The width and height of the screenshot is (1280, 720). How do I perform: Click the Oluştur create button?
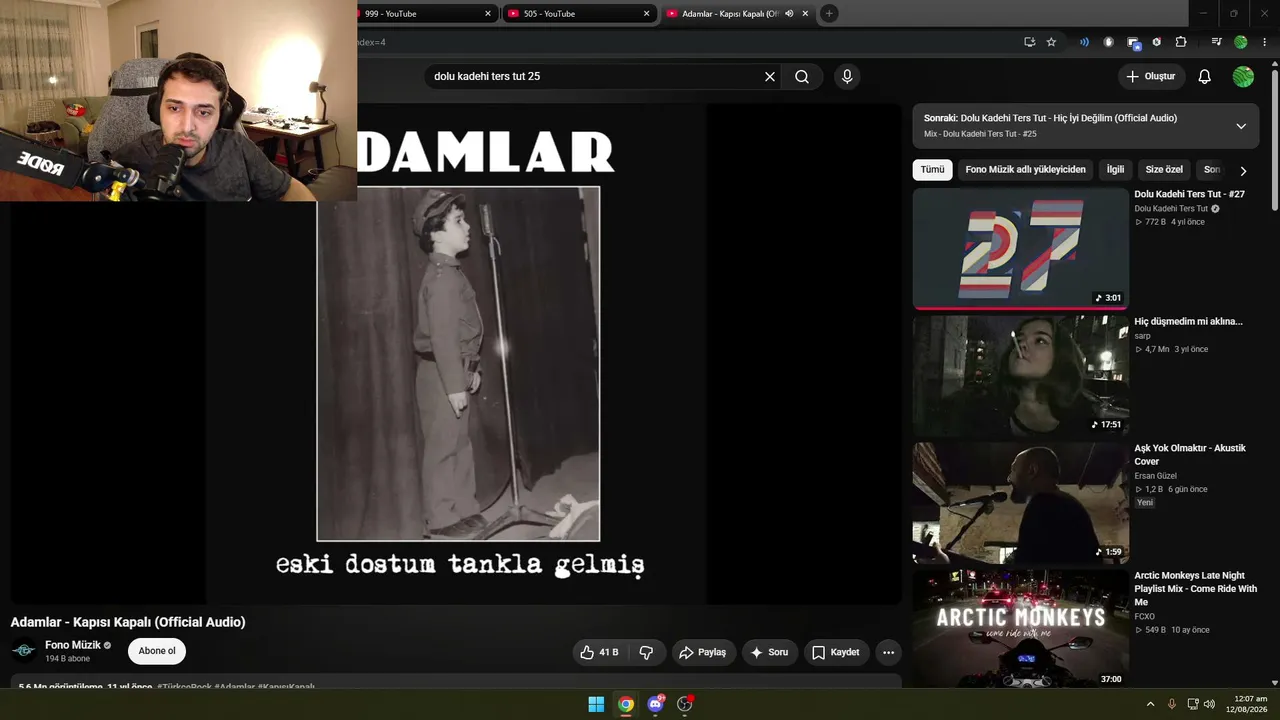[1151, 77]
